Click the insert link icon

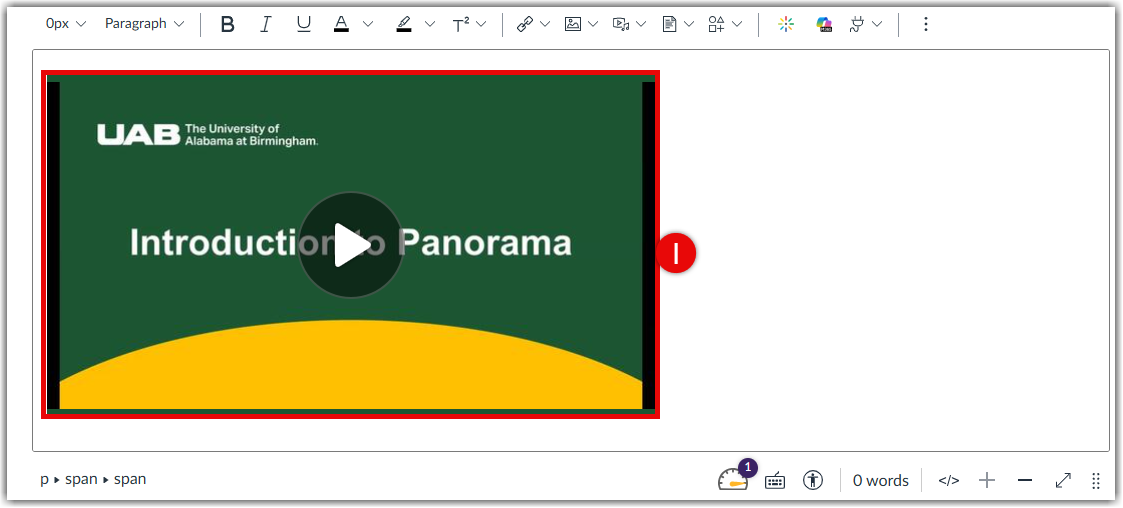[x=525, y=24]
